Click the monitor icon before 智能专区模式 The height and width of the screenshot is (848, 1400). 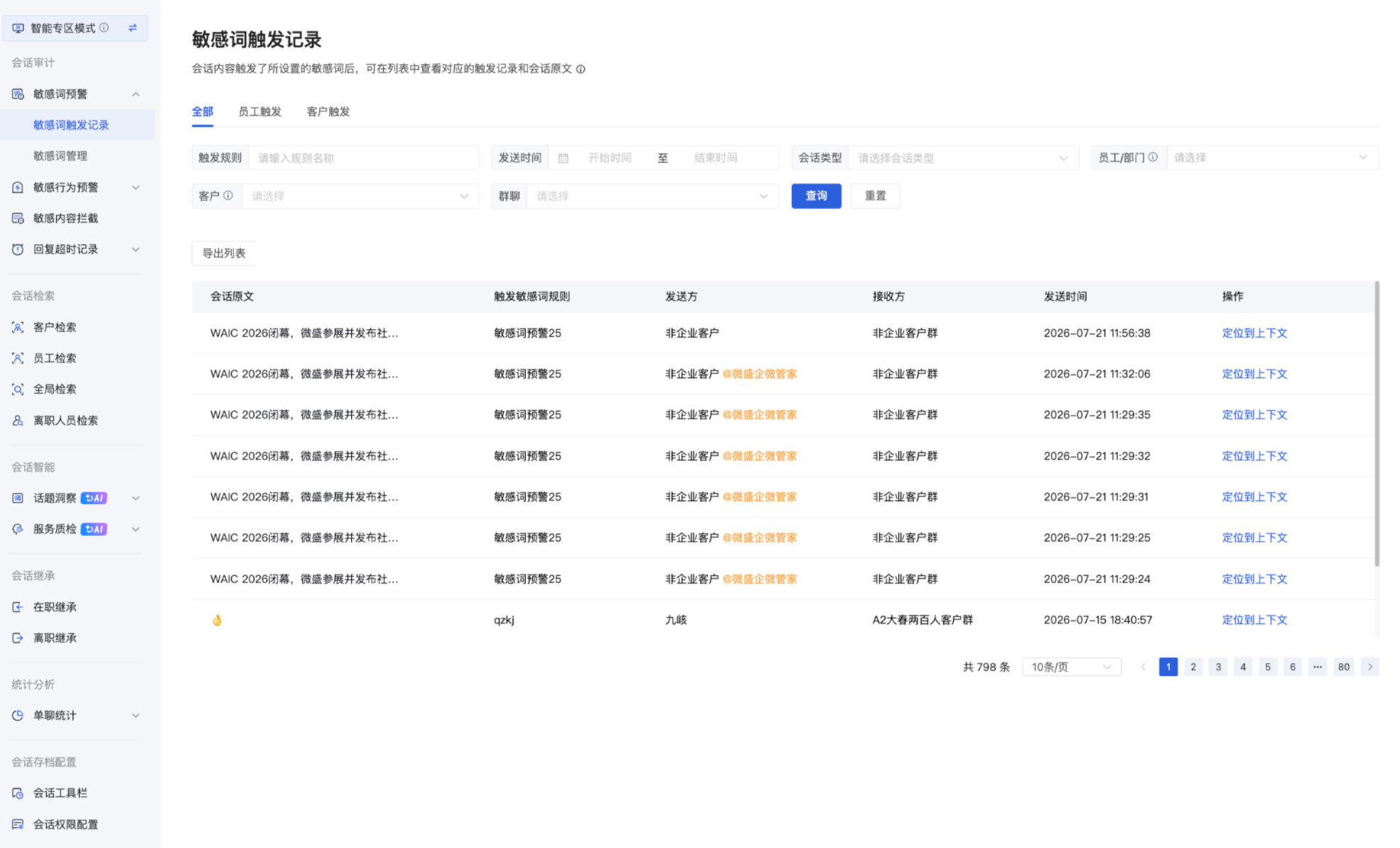(x=18, y=28)
